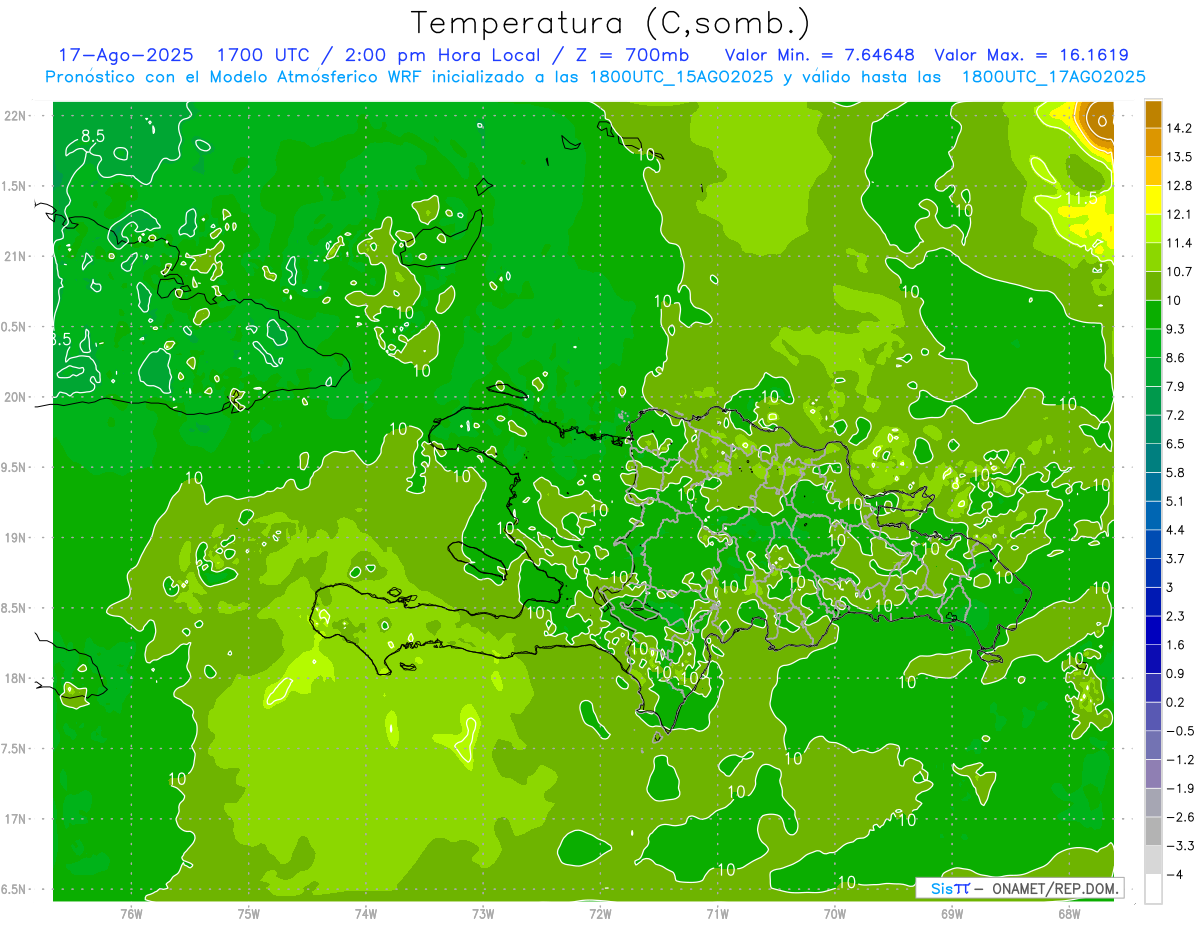The height and width of the screenshot is (927, 1200).
Task: Pick the teal legend swatch between 5.8 and 6.5
Action: (1153, 458)
